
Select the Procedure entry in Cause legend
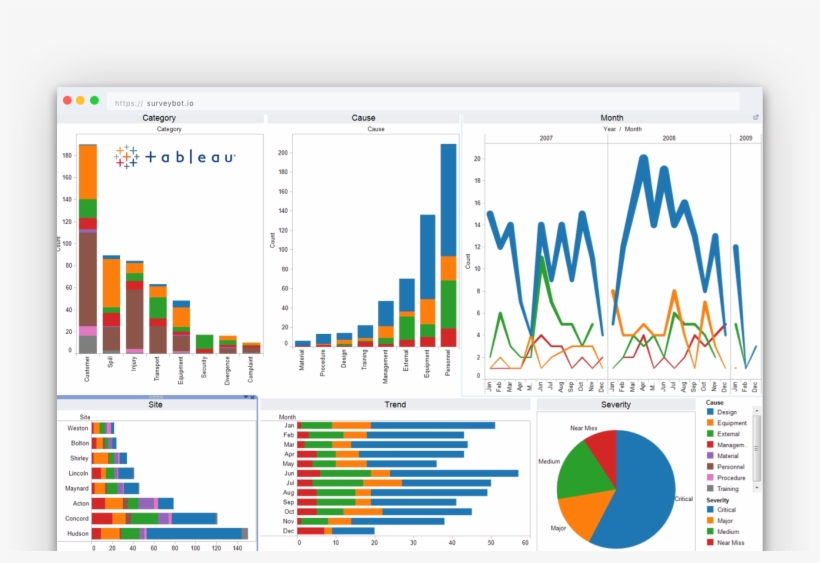[726, 478]
